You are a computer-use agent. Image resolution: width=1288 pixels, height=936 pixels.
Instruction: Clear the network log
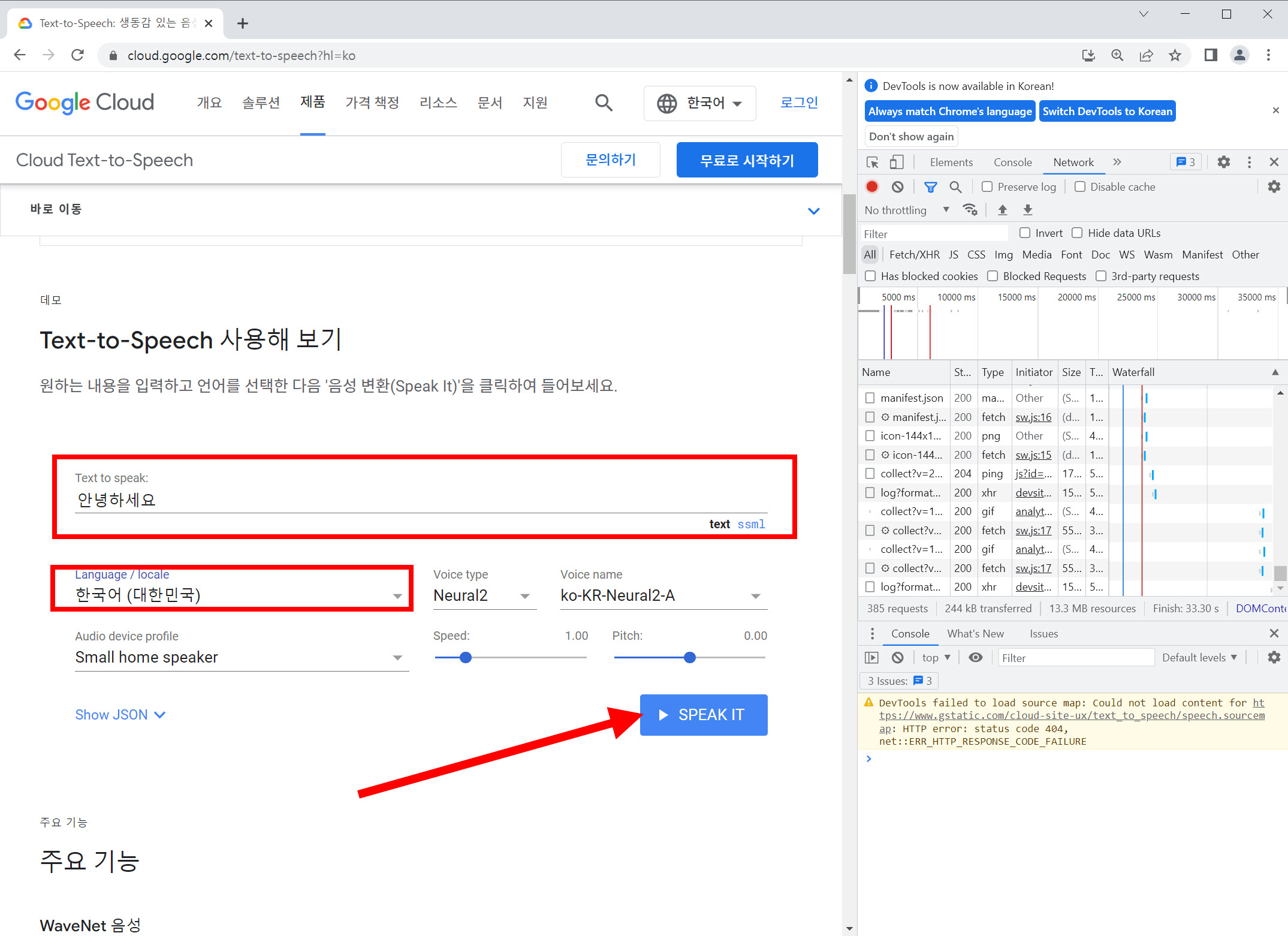pos(897,186)
